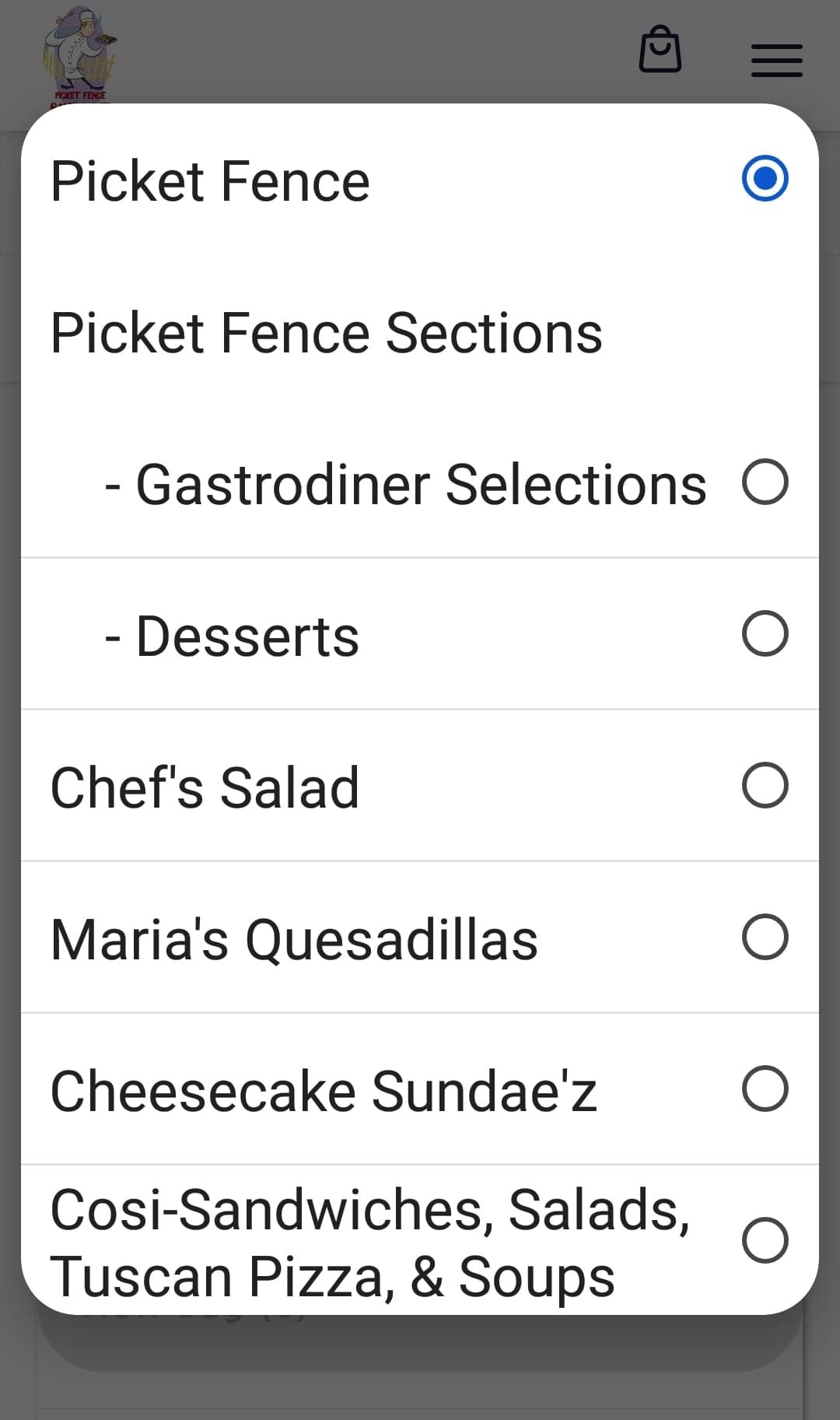Select the Cheesecake Sundae'z radio button
This screenshot has width=840, height=1420.
[765, 1089]
